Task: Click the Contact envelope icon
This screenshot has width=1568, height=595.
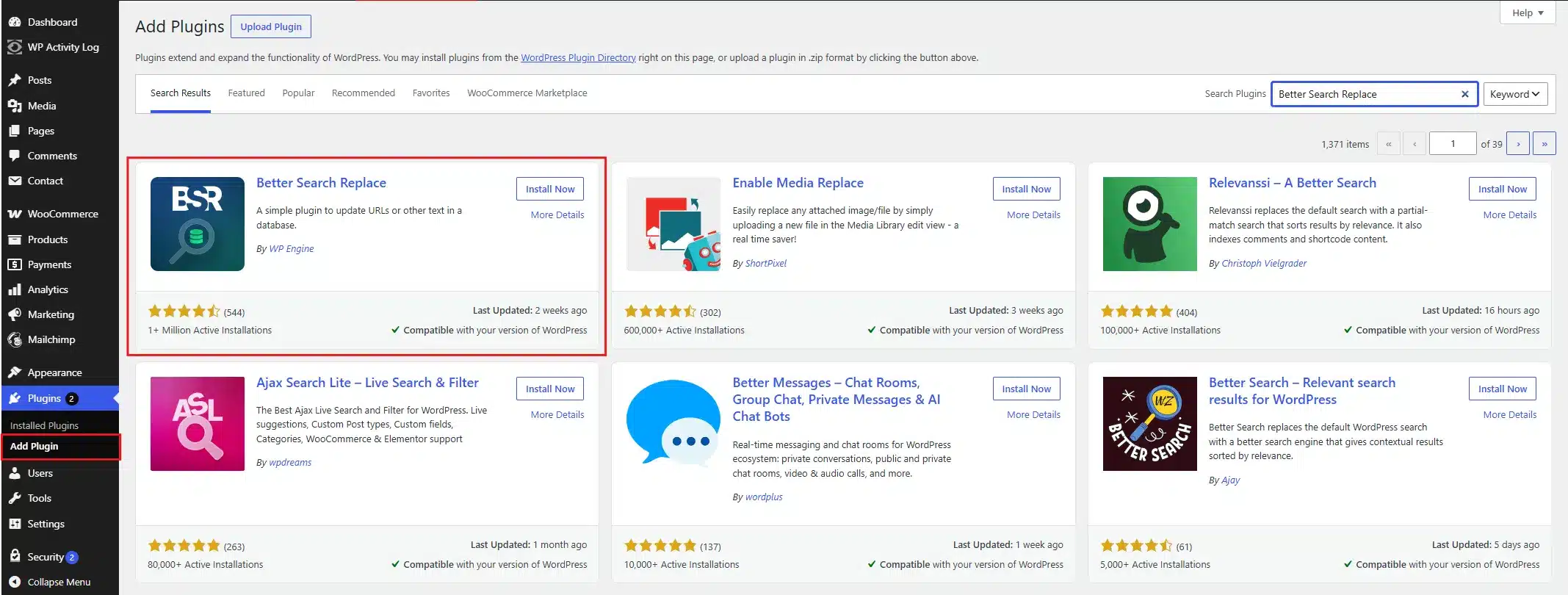Action: tap(15, 181)
